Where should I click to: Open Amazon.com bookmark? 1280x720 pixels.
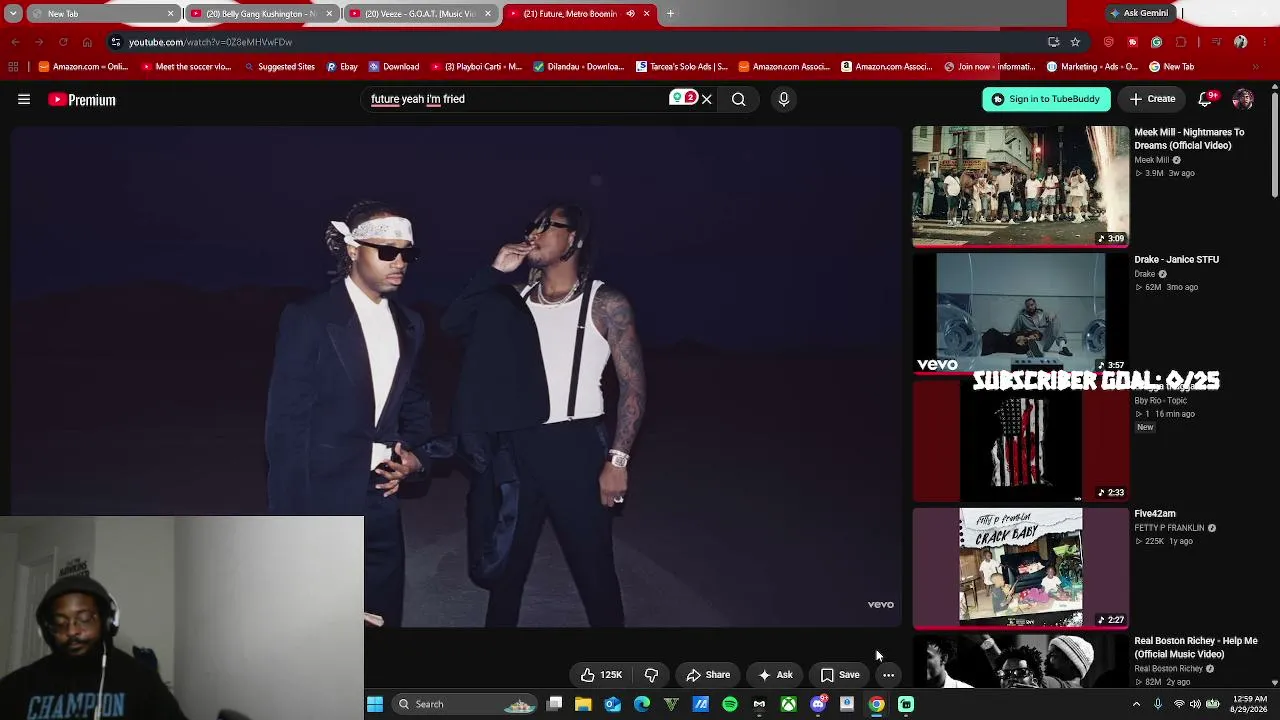point(83,67)
